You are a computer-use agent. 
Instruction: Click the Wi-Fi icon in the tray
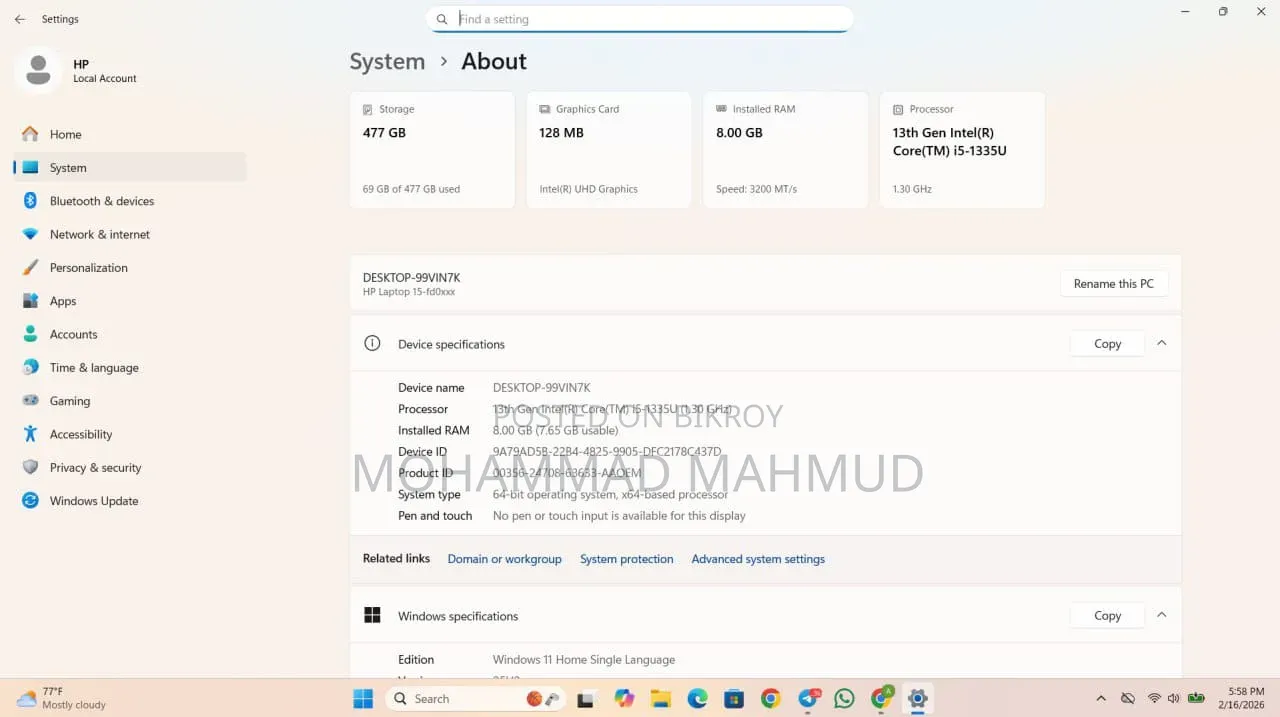pyautogui.click(x=1154, y=698)
